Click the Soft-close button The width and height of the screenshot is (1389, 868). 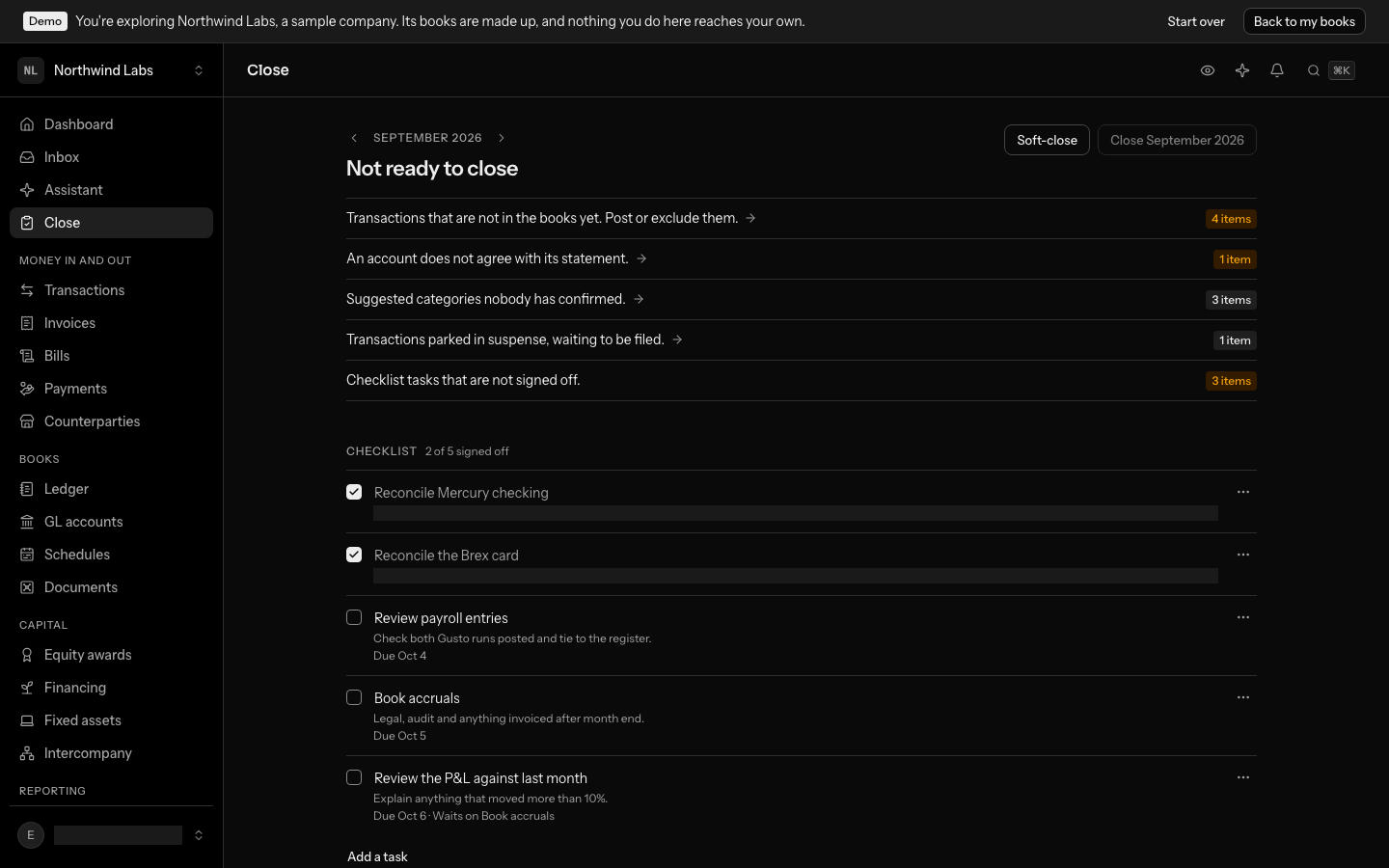tap(1047, 140)
